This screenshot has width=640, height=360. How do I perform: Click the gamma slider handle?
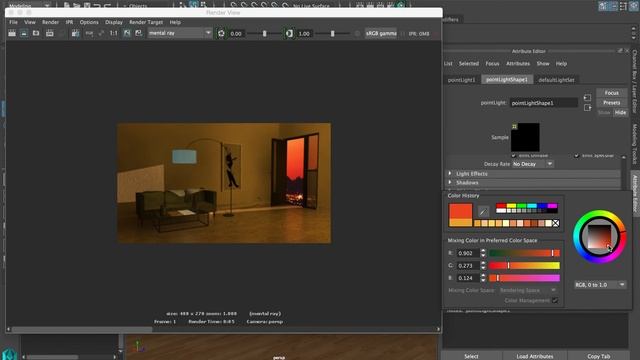(x=332, y=33)
